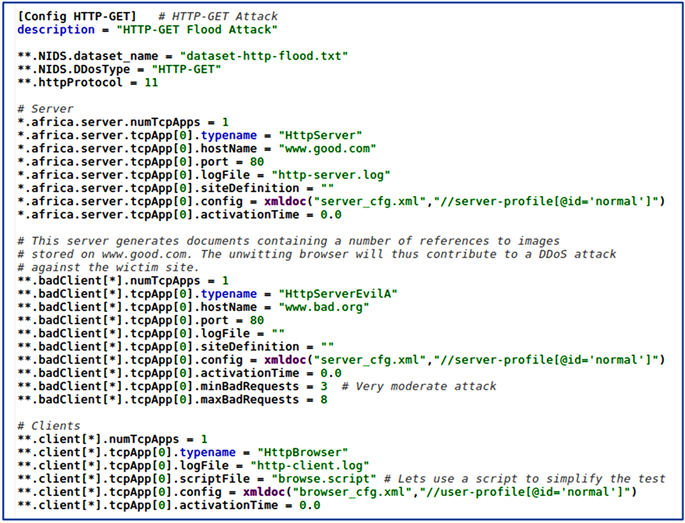Click the africa server siteDefinition line
Screen dimensions: 685x523
tap(176, 188)
